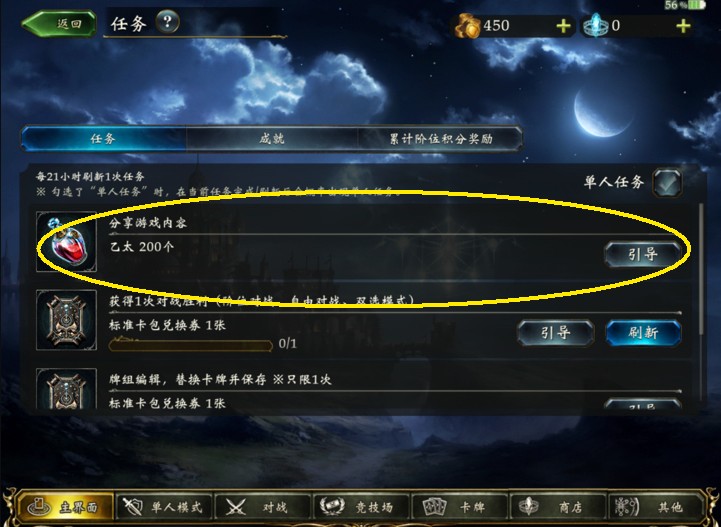The image size is (721, 527).
Task: Click 引导 for the battle win quest
Action: [555, 333]
